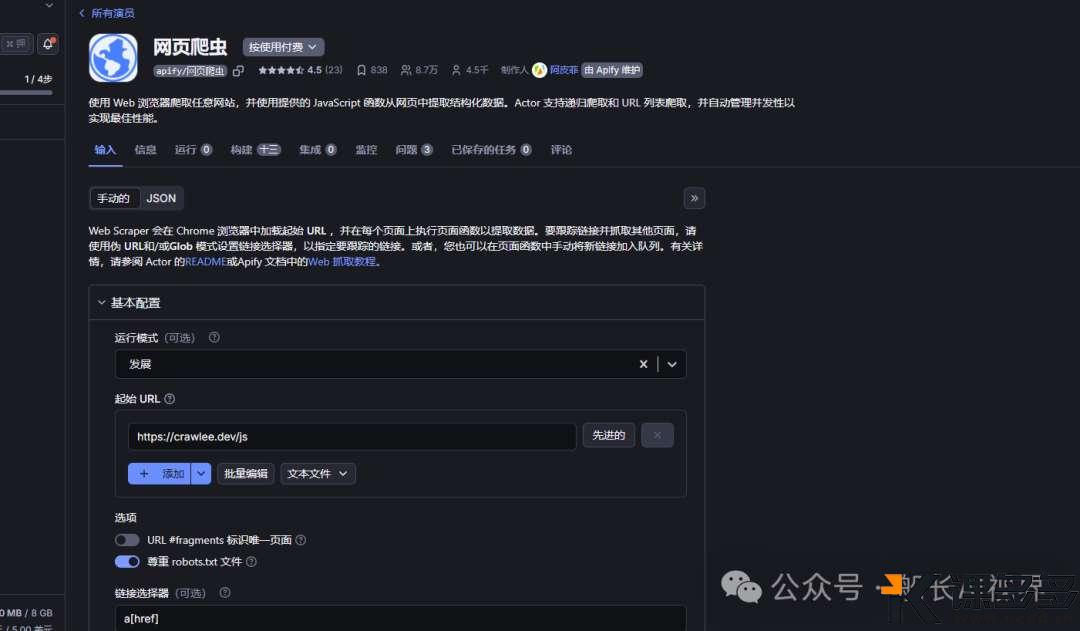
Task: Open notifications via the bell icon
Action: (x=46, y=44)
